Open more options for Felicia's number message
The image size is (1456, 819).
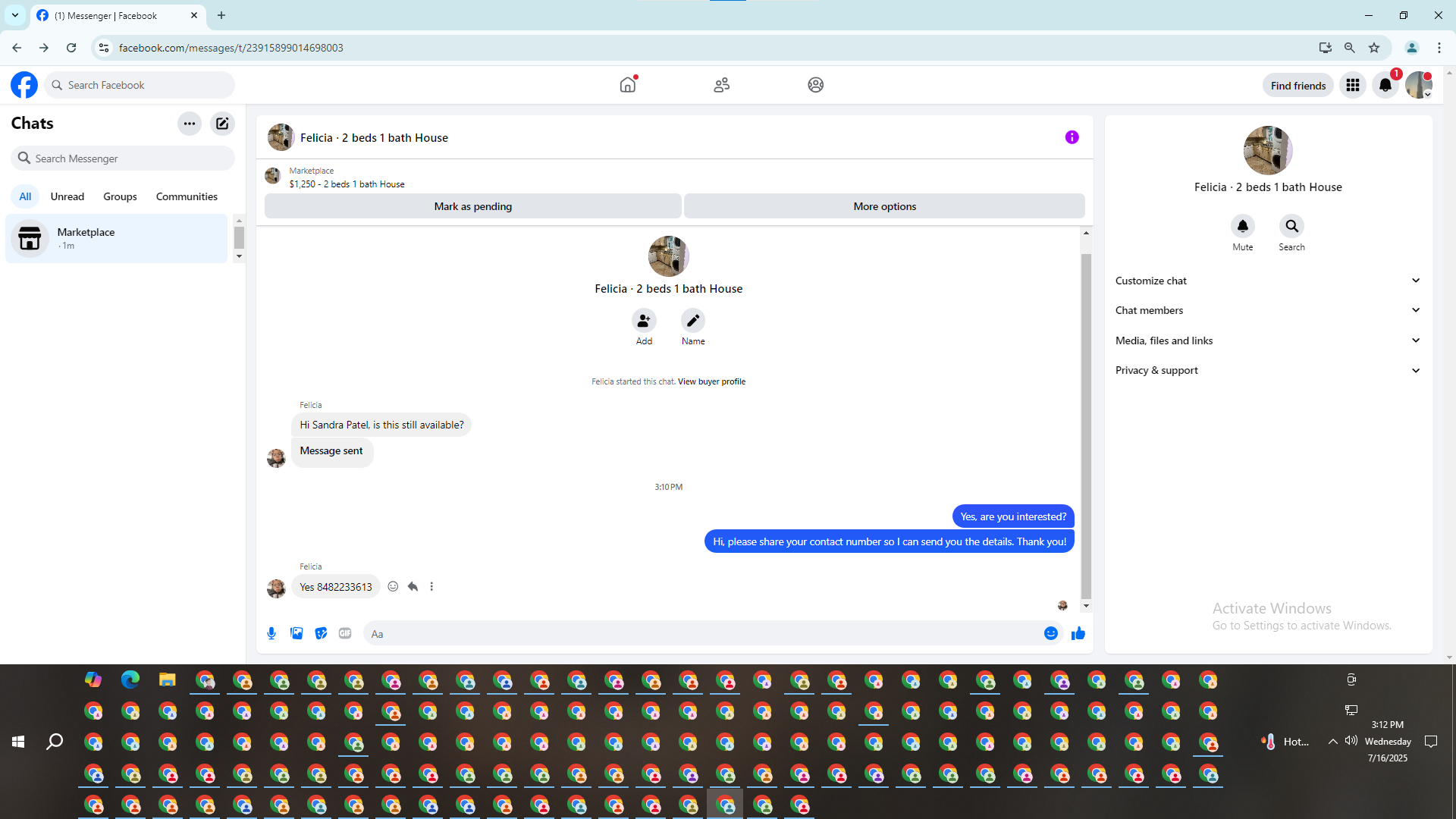click(431, 586)
